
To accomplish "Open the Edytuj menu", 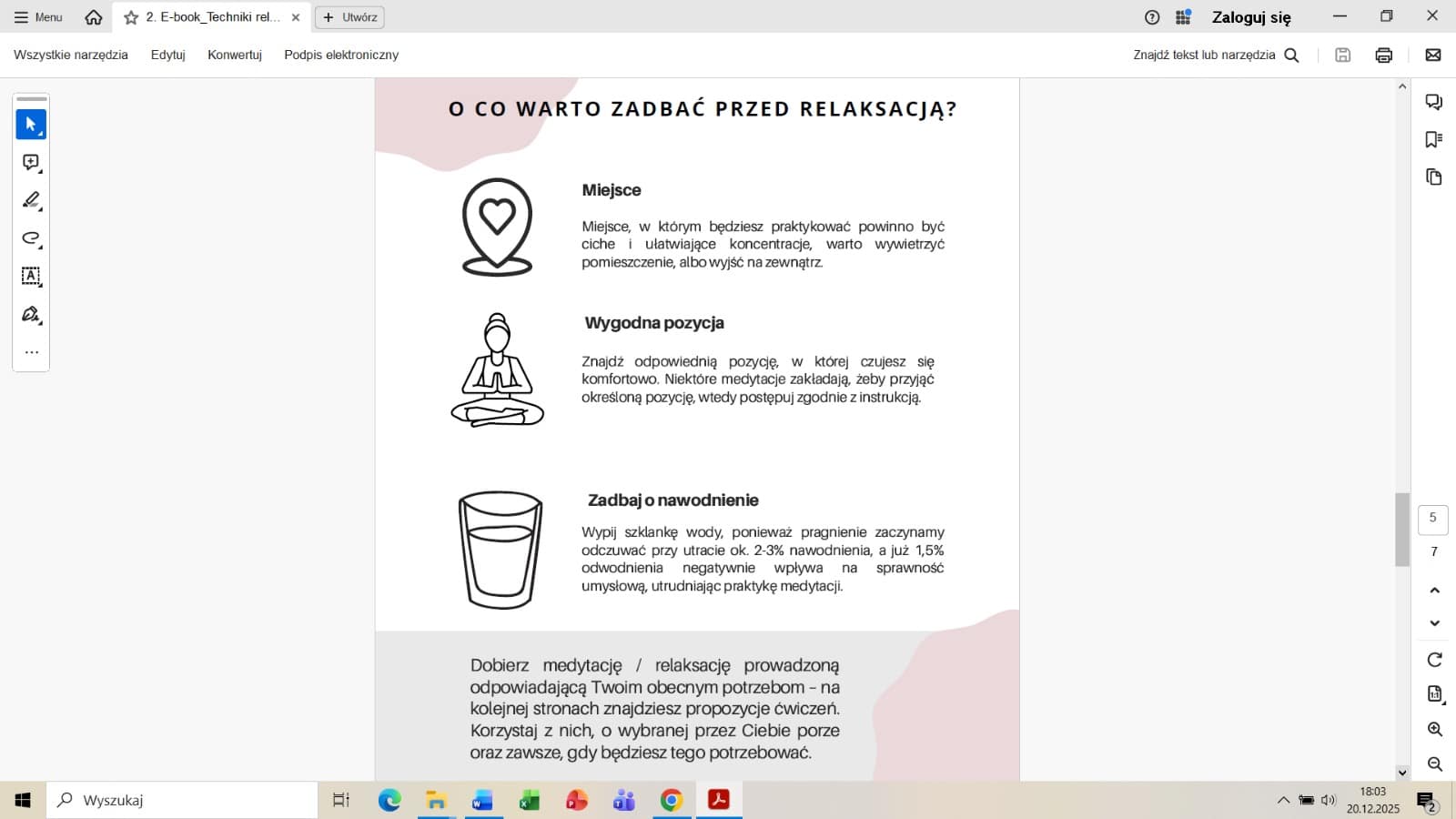I will (x=167, y=56).
